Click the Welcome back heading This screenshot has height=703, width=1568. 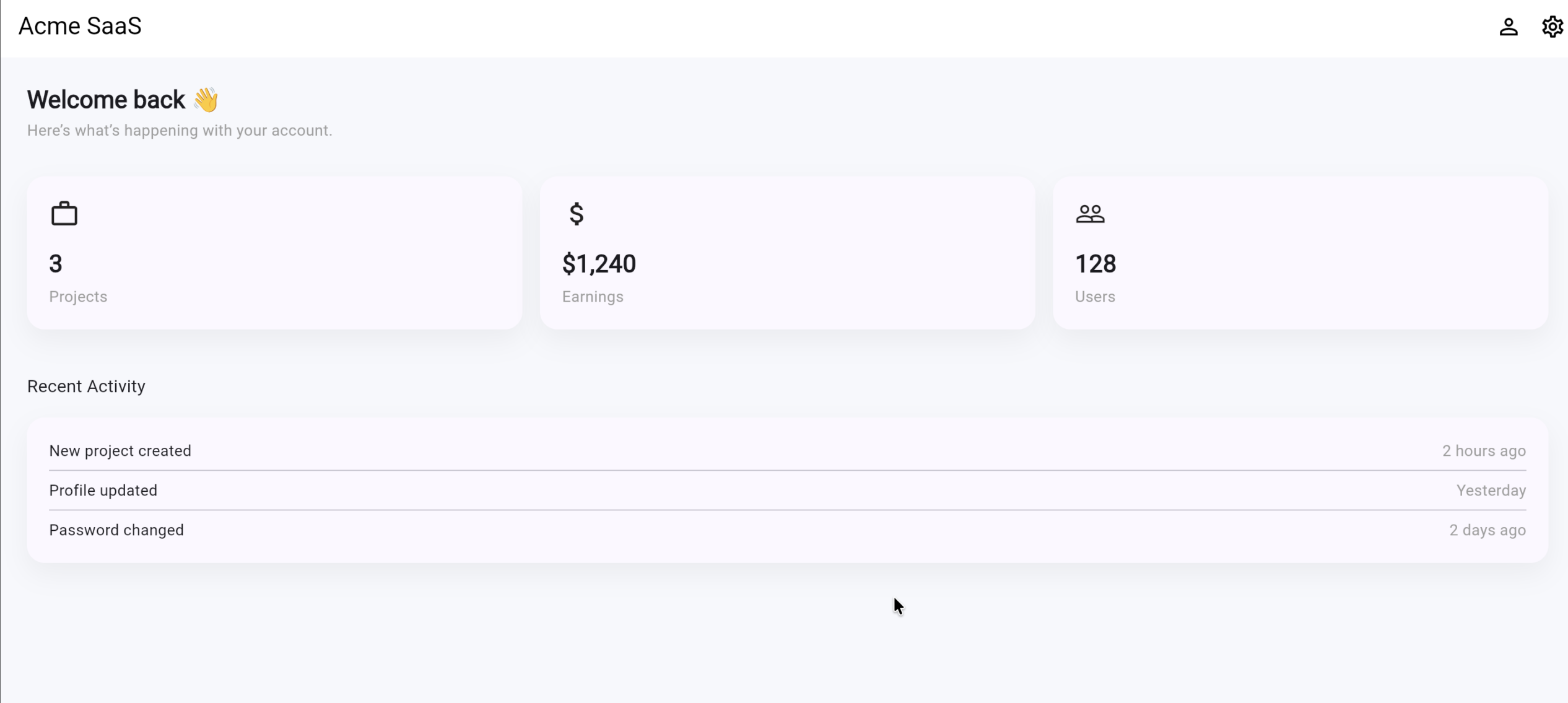(106, 100)
